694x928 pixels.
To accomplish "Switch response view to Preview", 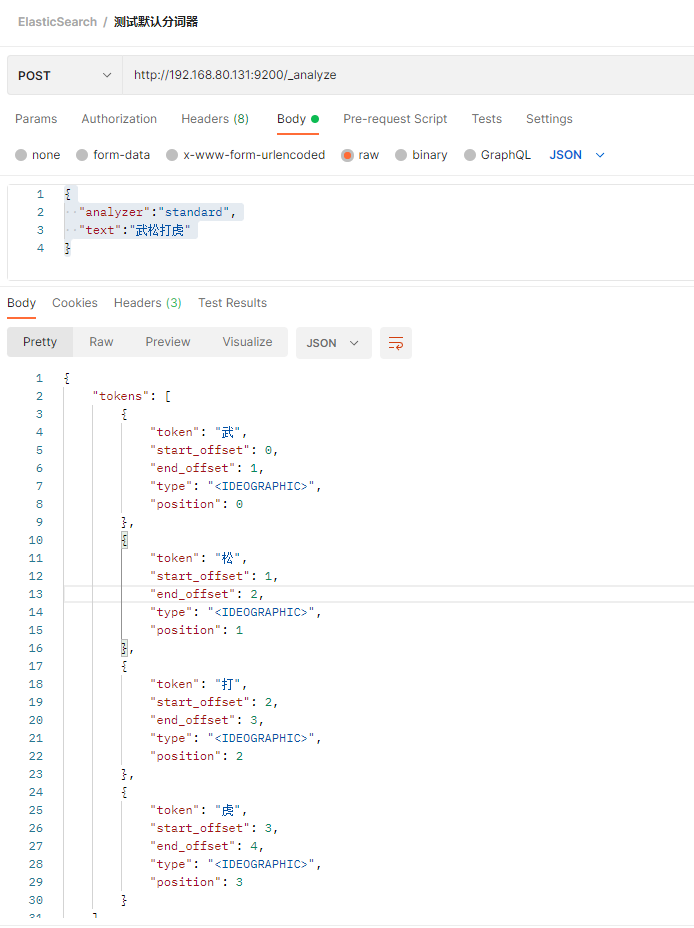I will point(168,342).
